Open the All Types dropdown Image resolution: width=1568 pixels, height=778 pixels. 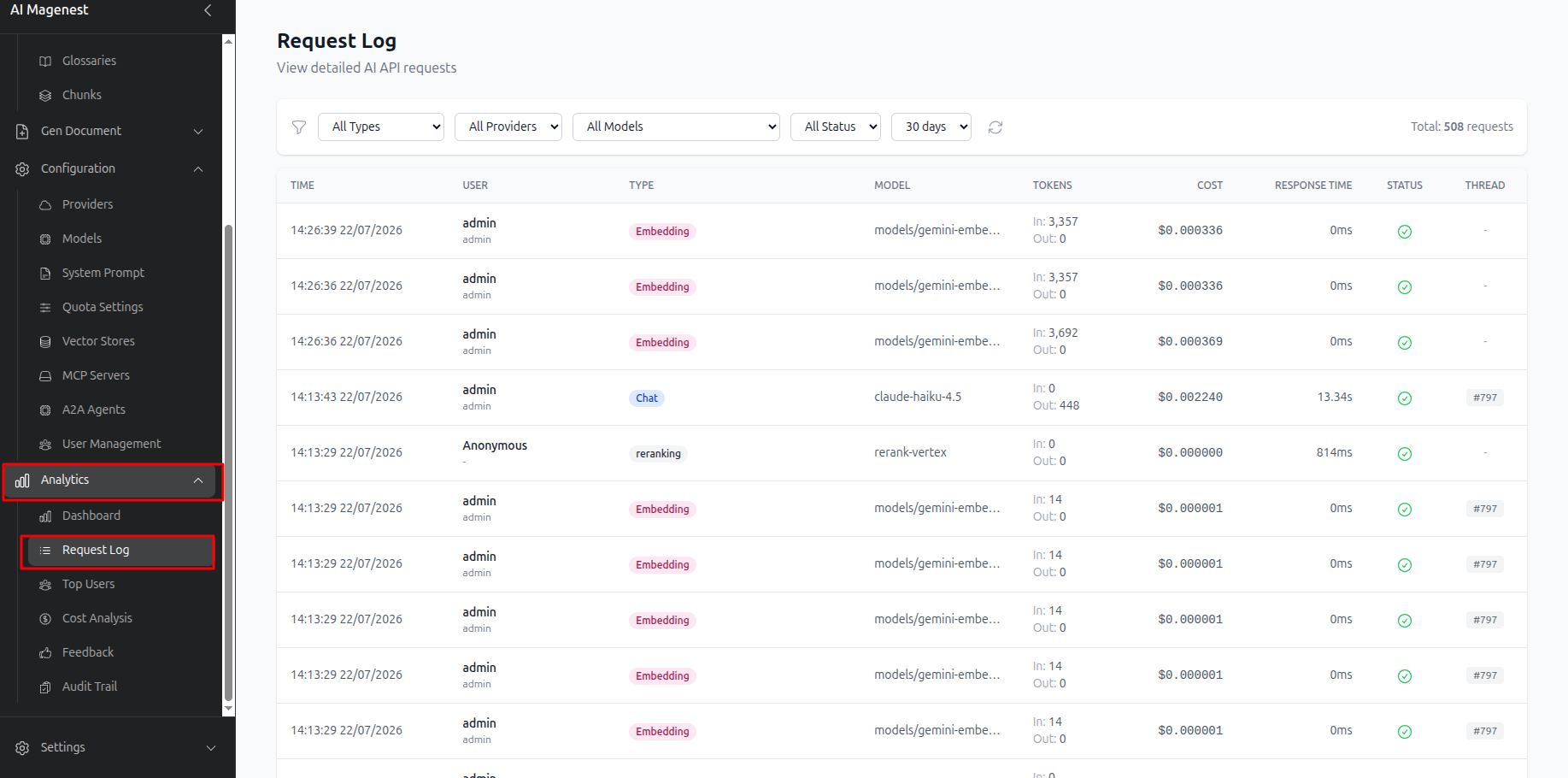pyautogui.click(x=381, y=127)
